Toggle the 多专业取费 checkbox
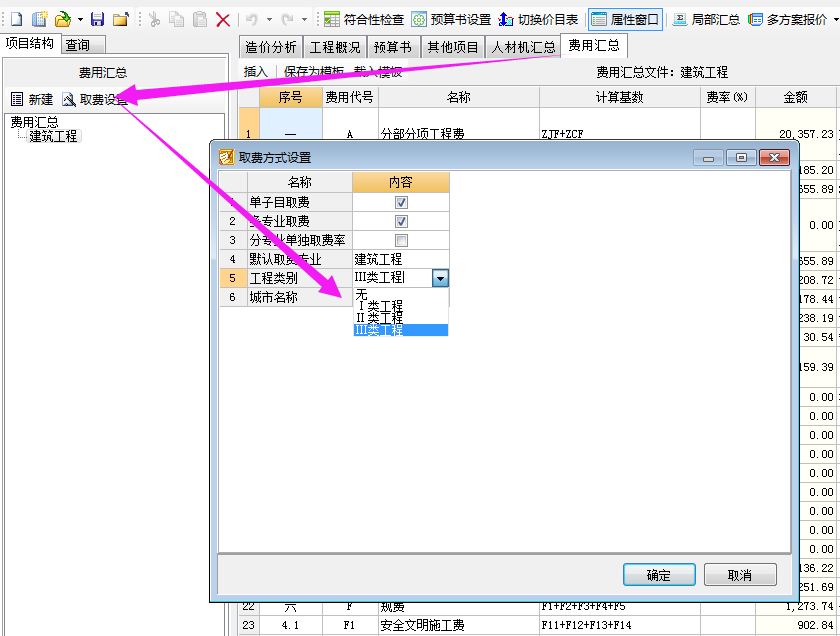 (401, 221)
